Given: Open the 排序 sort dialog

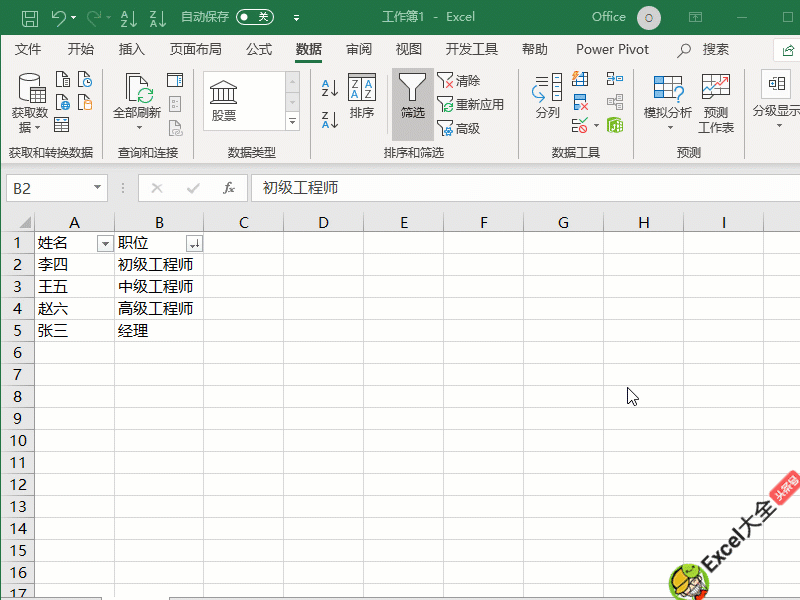Looking at the screenshot, I should click(362, 96).
